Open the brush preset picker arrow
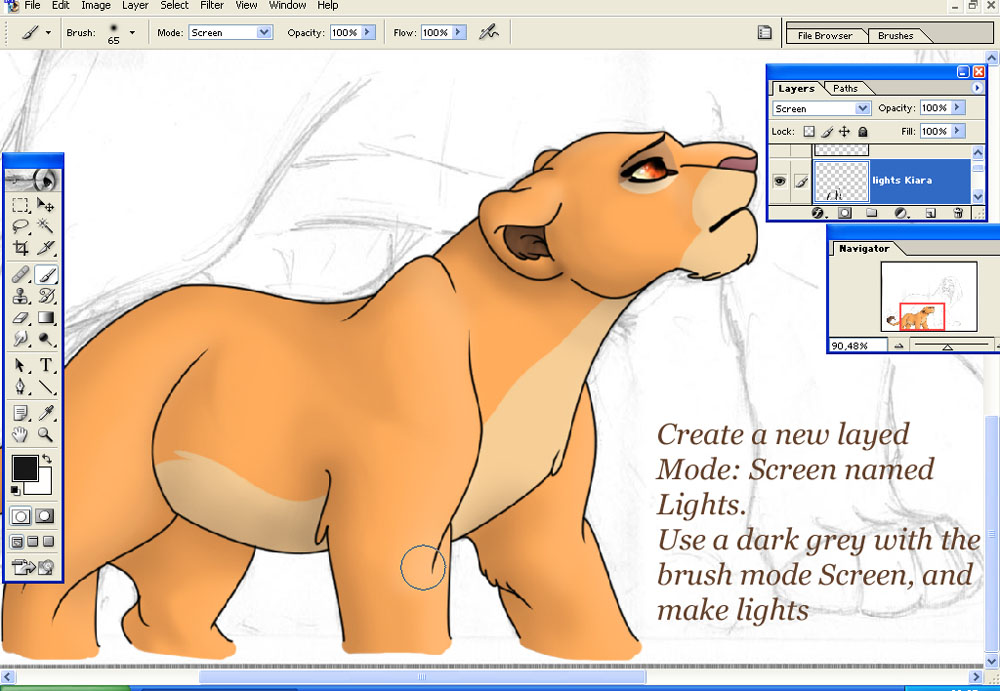 pyautogui.click(x=132, y=33)
